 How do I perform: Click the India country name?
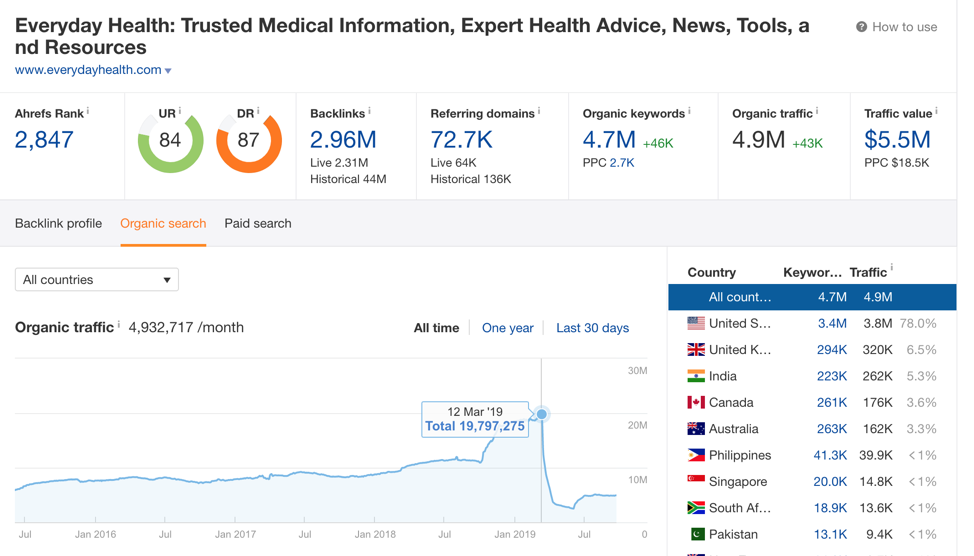pos(722,376)
